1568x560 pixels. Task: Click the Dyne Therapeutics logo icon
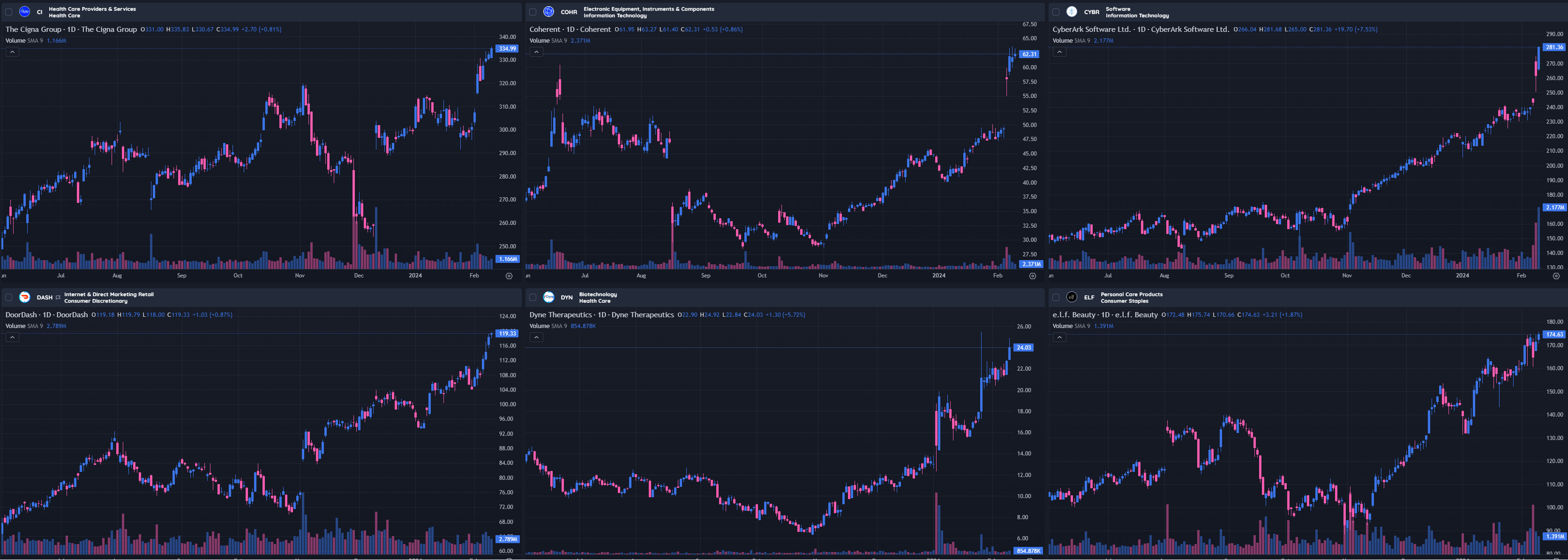click(x=548, y=297)
